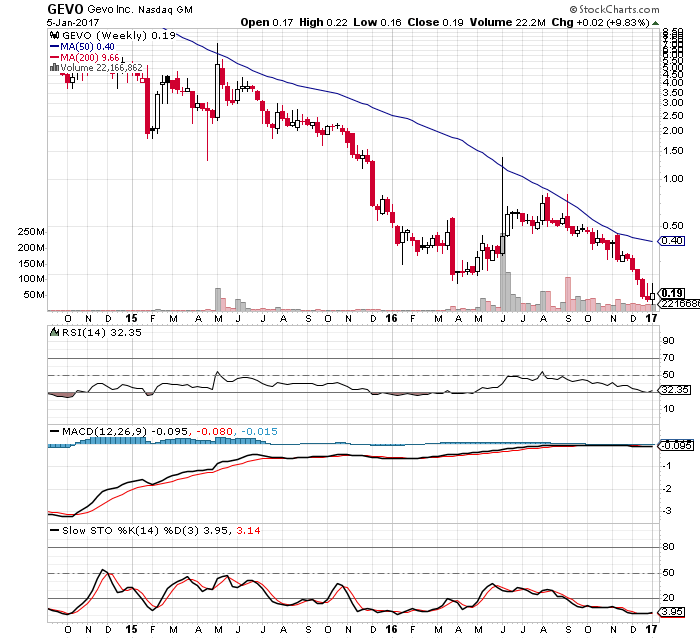Click the 50M volume axis label

tap(34, 295)
